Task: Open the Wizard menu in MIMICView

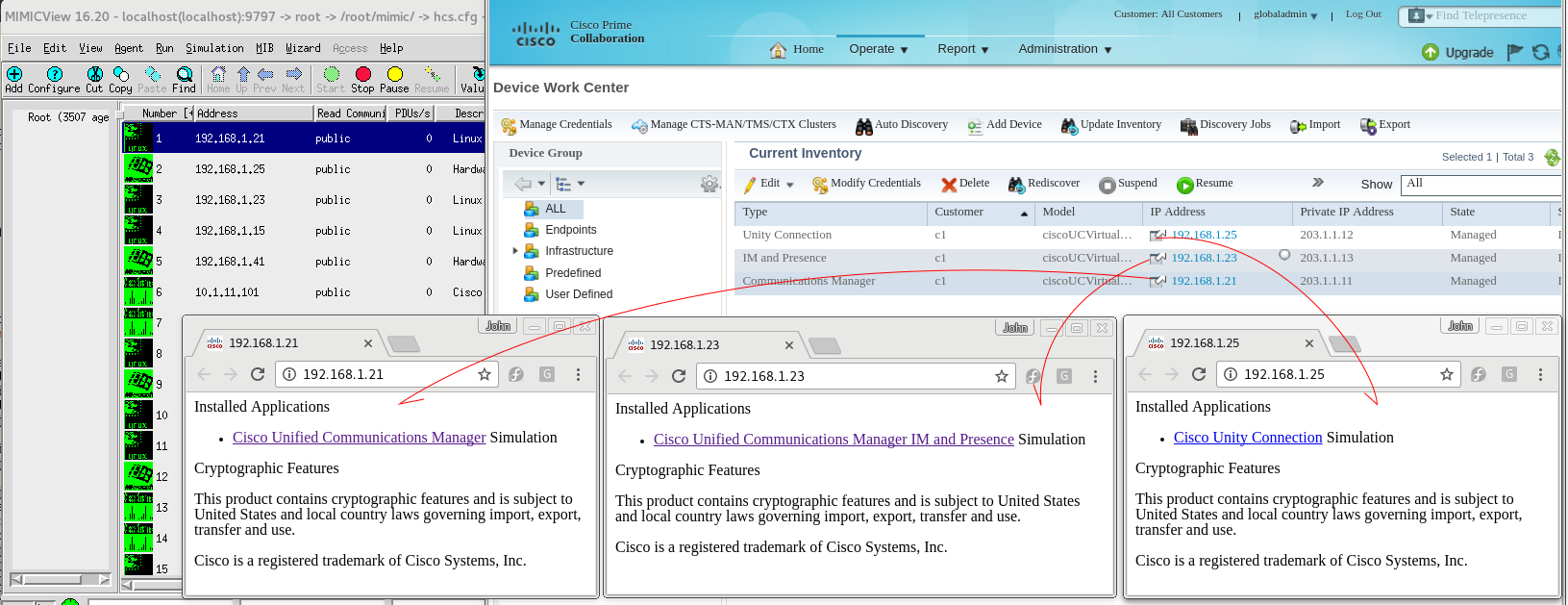Action: tap(303, 48)
